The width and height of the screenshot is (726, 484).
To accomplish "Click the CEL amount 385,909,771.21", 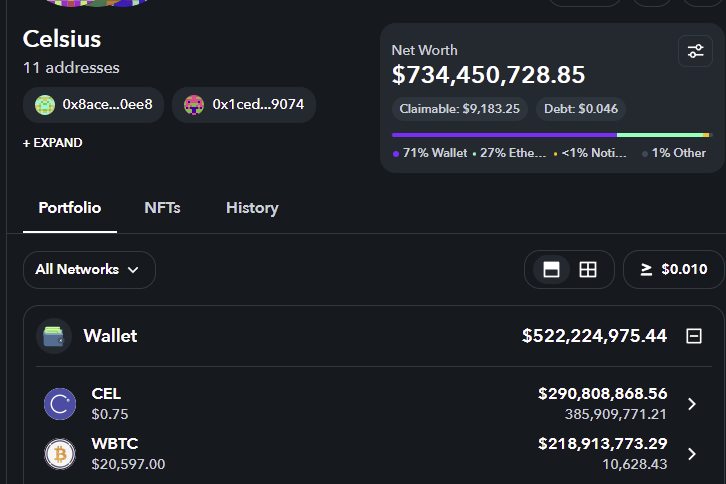I will tap(616, 414).
